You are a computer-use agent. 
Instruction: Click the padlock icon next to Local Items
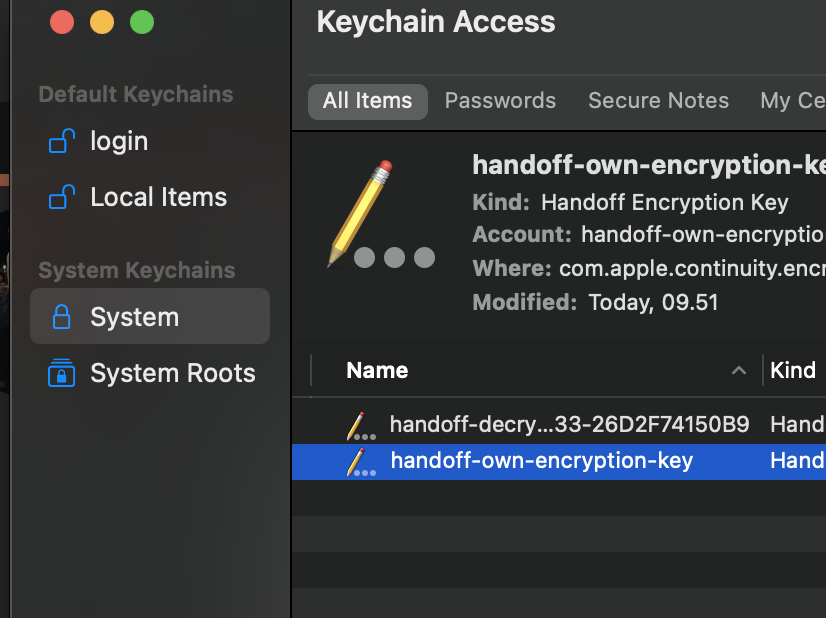[x=62, y=197]
